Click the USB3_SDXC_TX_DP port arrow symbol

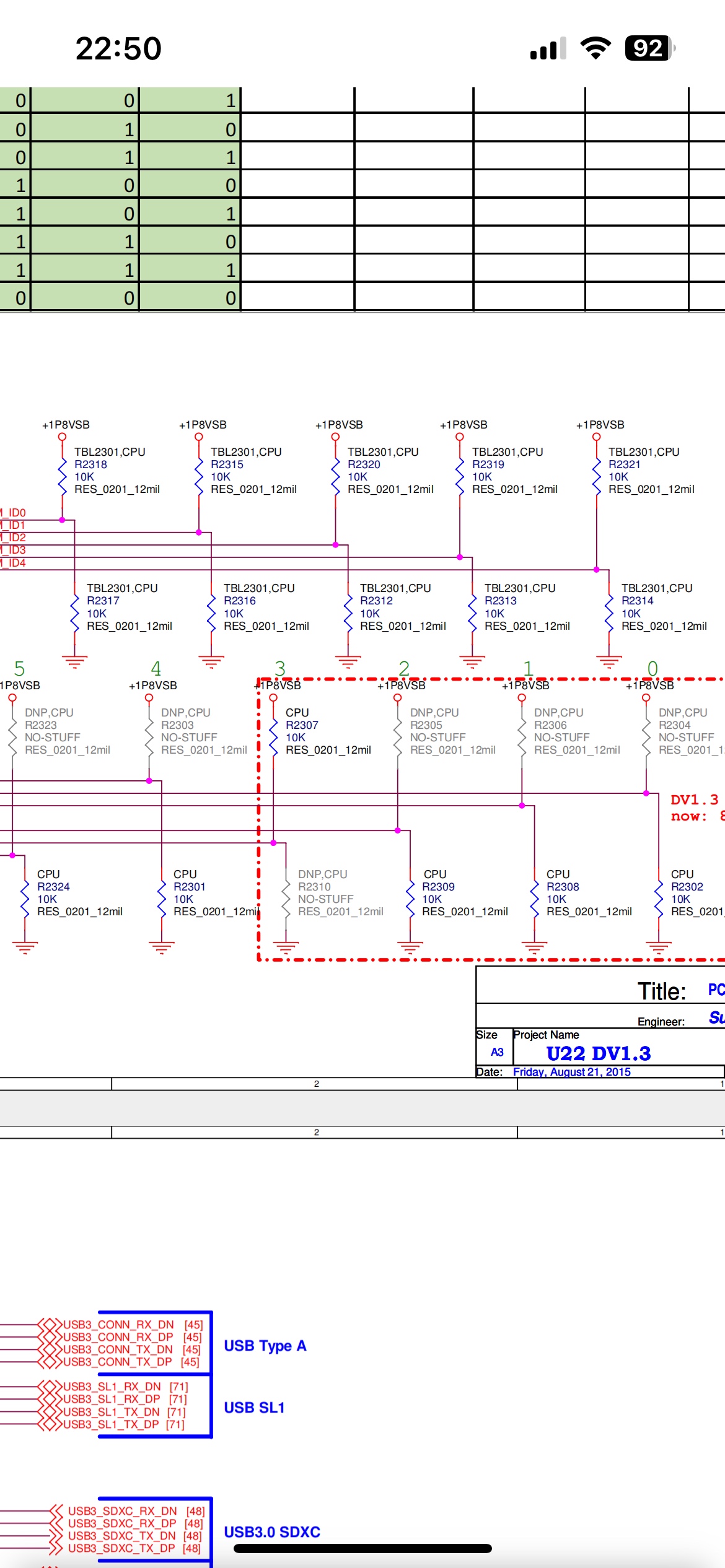click(56, 1548)
